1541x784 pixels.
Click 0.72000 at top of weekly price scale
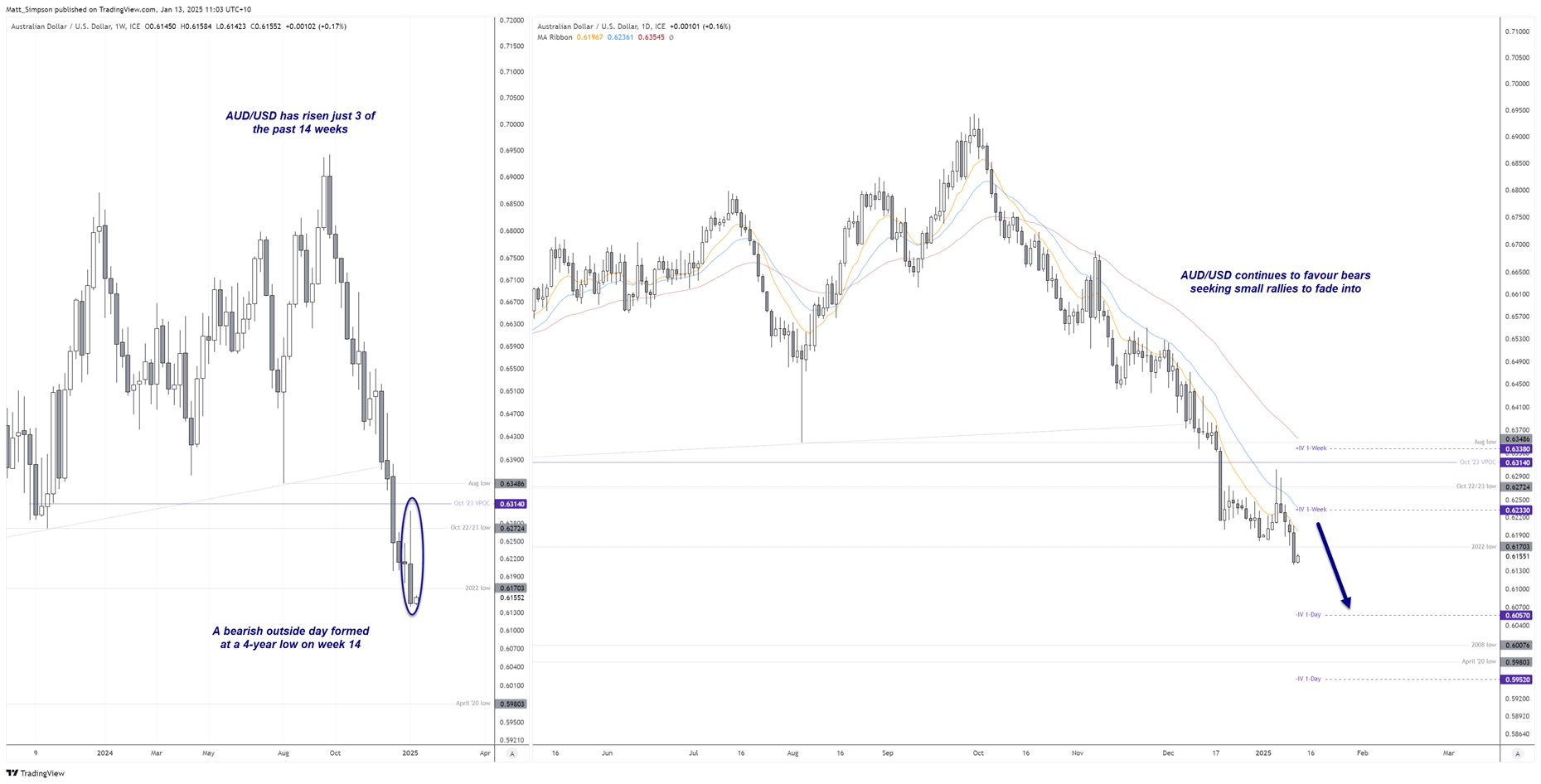[511, 20]
